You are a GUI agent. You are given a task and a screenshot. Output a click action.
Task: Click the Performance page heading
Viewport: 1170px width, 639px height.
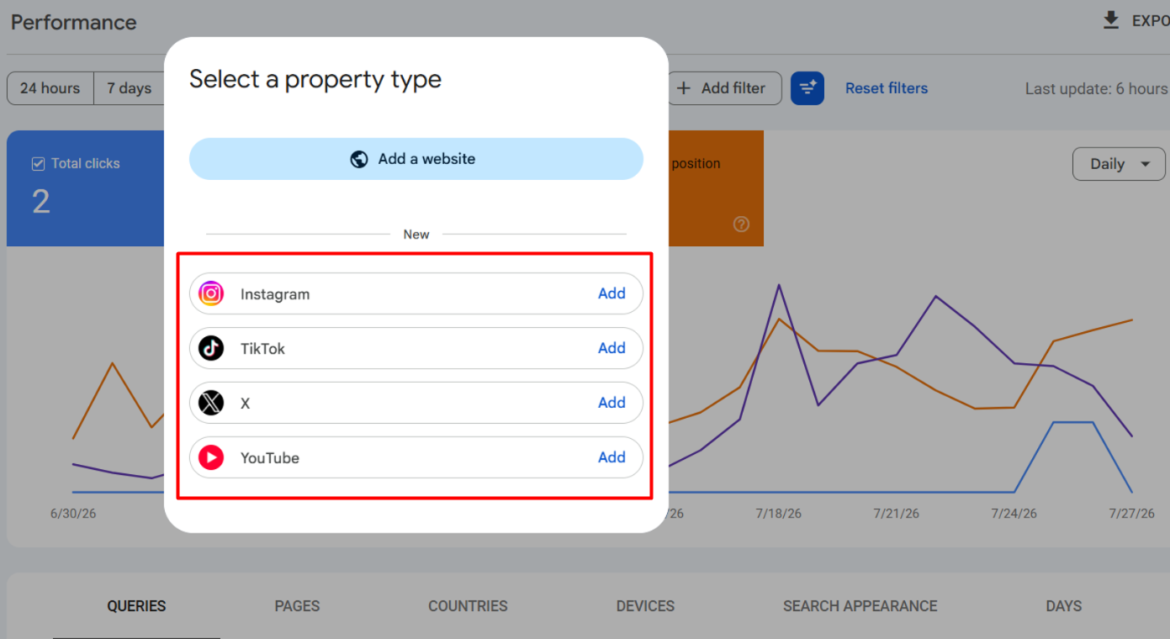coord(73,22)
